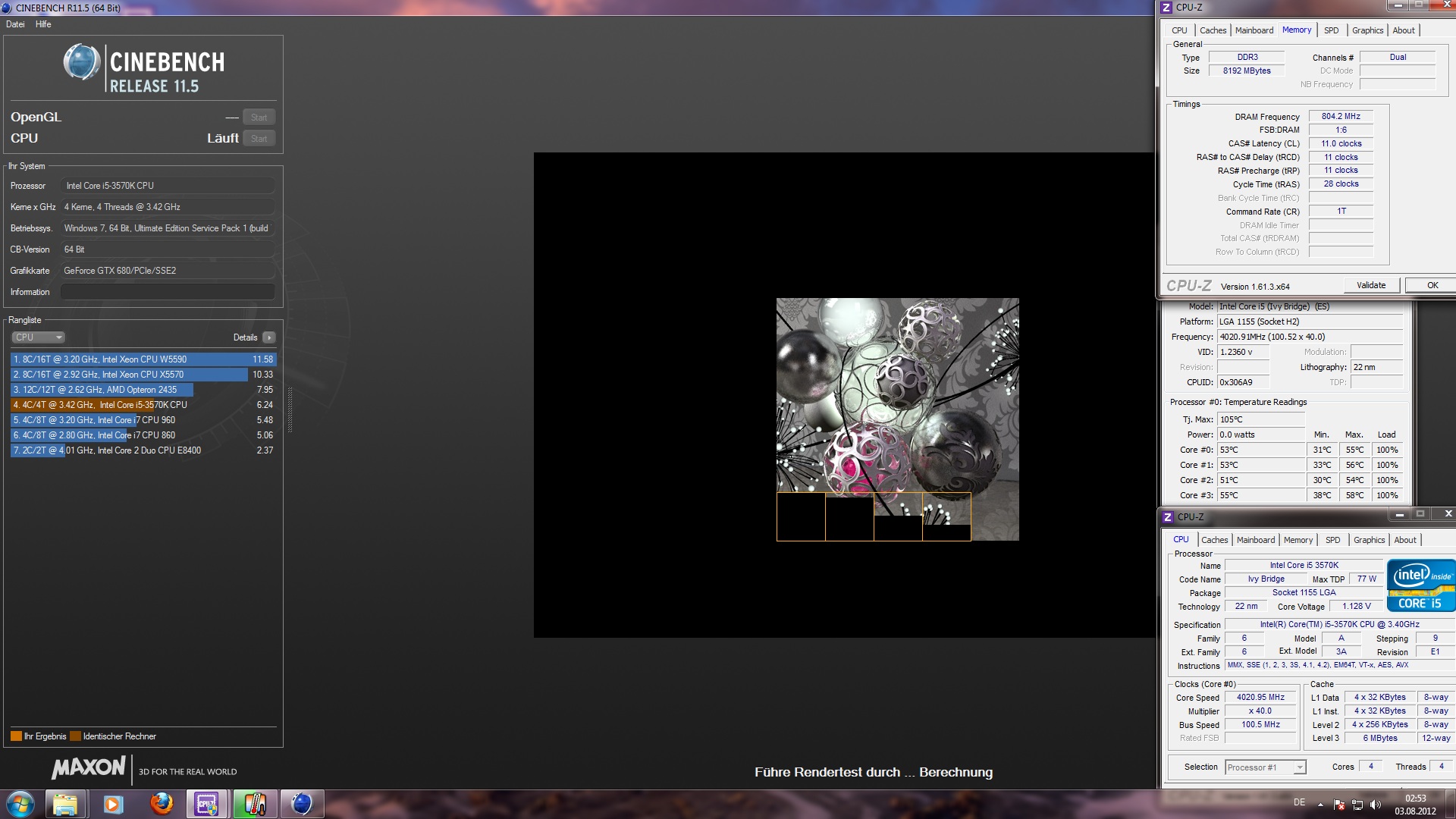Switch to the SPD tab in upper CPU-Z
This screenshot has width=1456, height=819.
(x=1331, y=30)
